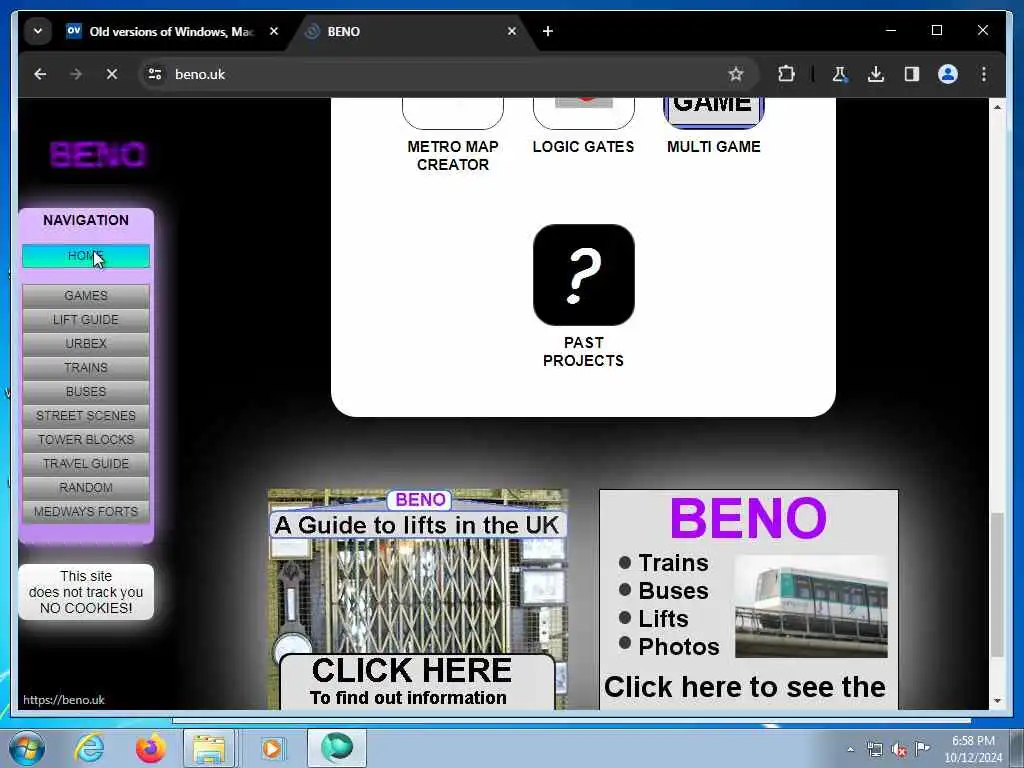
Task: Click the Show desktop button
Action: [x=1017, y=748]
